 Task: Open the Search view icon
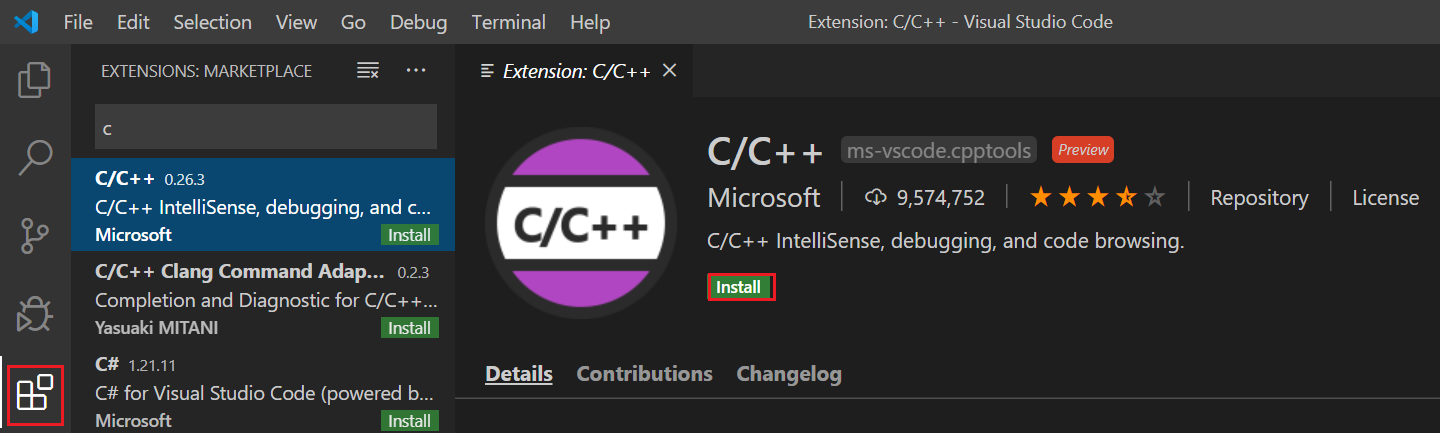coord(35,157)
